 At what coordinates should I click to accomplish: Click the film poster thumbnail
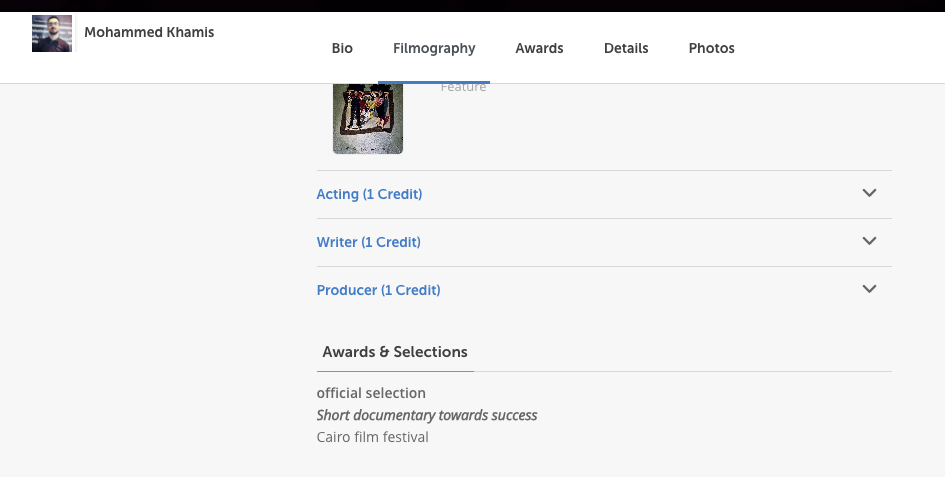368,119
